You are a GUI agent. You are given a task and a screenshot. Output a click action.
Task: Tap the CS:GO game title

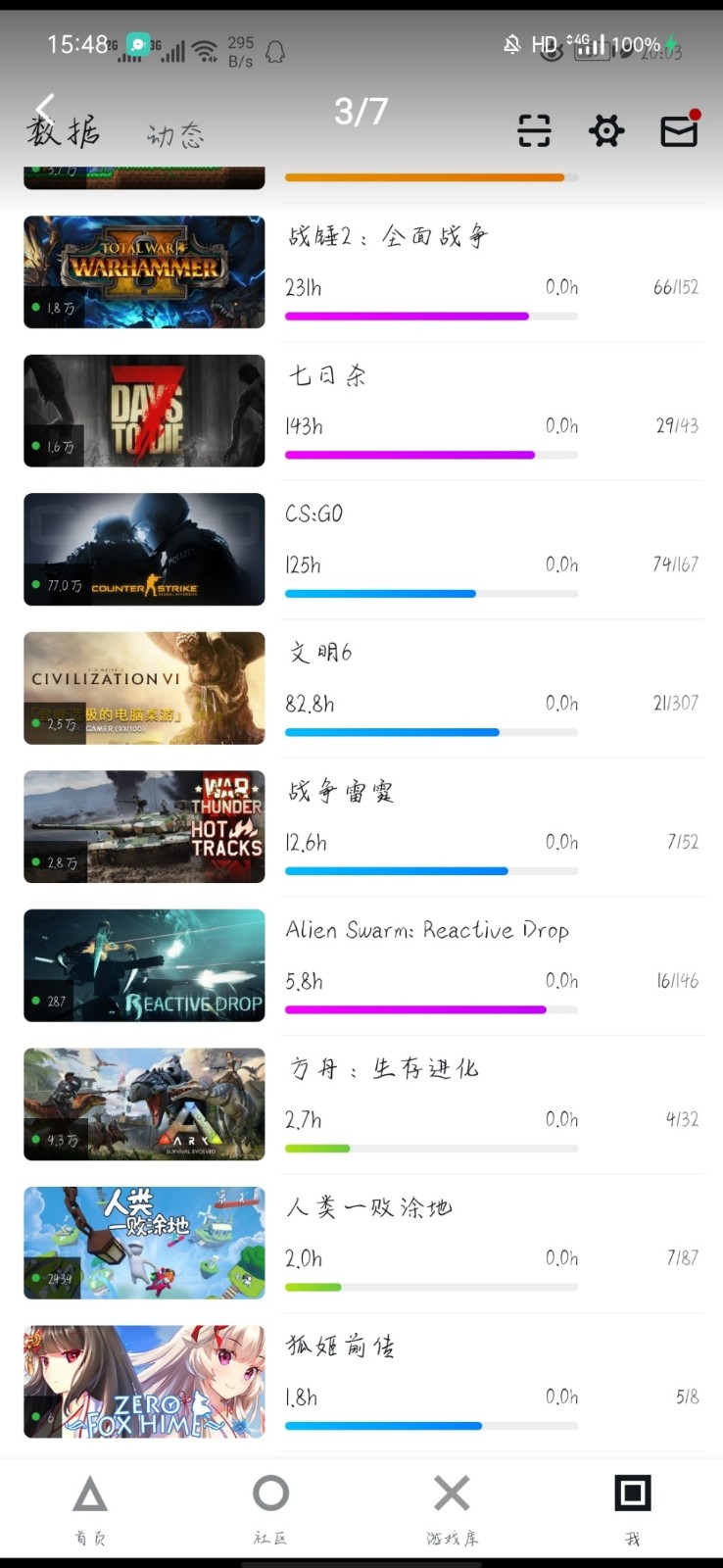[314, 514]
